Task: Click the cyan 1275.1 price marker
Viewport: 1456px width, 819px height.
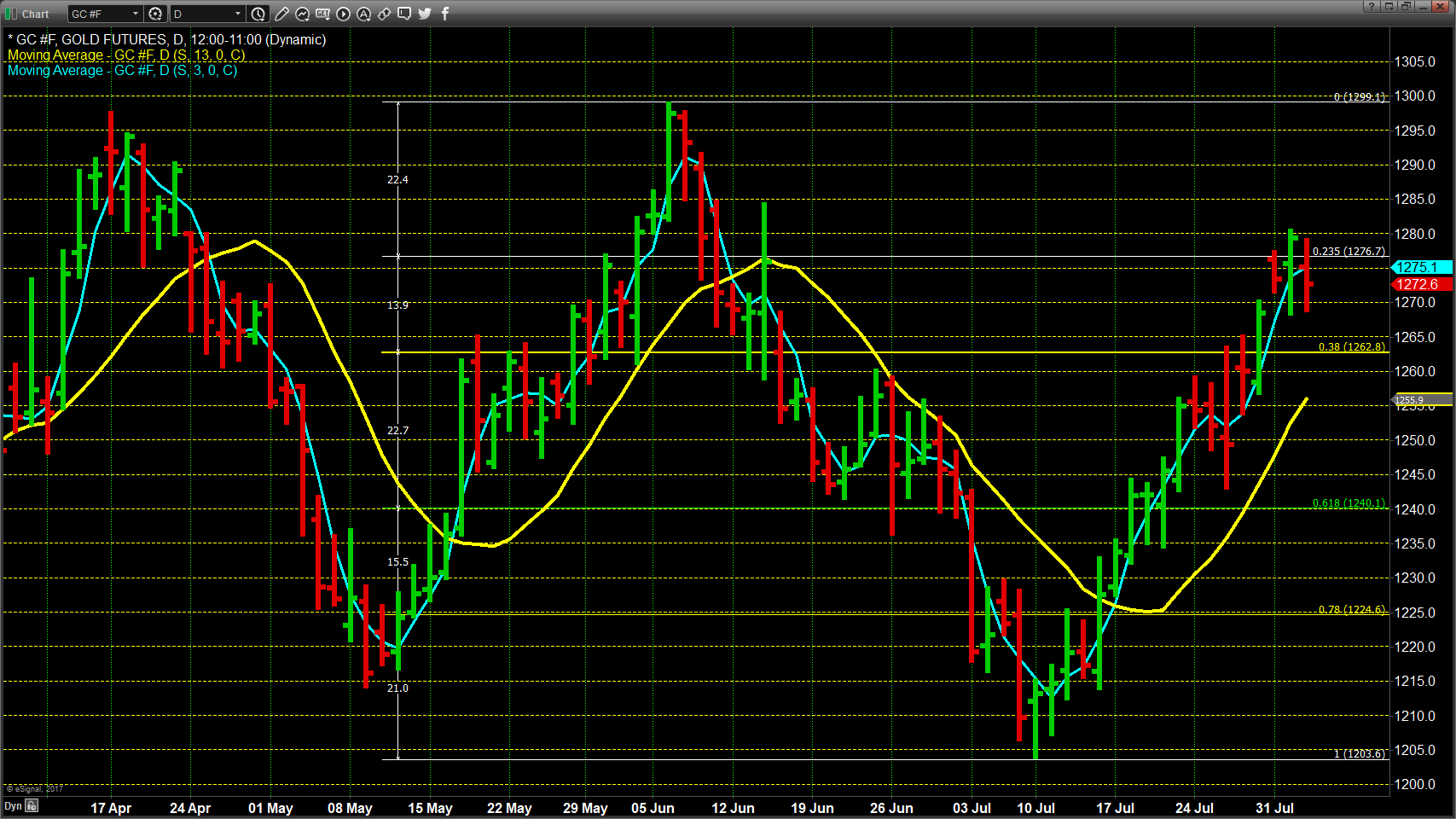Action: click(x=1422, y=267)
